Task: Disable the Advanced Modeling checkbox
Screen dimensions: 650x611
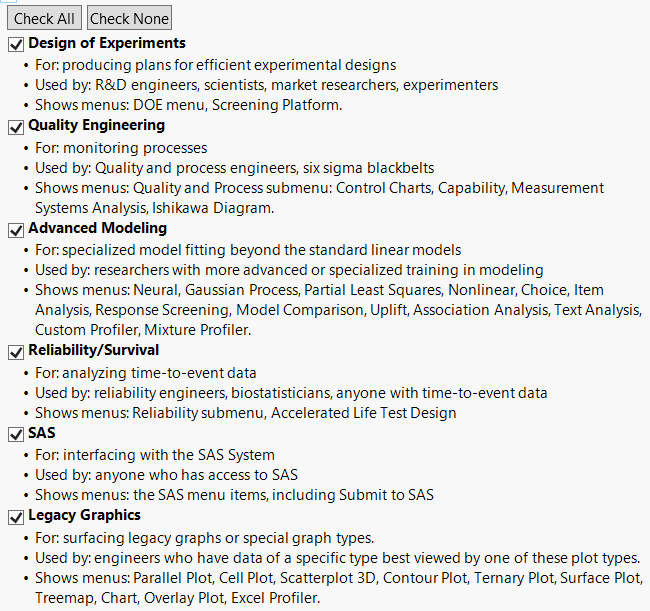Action: [x=16, y=230]
